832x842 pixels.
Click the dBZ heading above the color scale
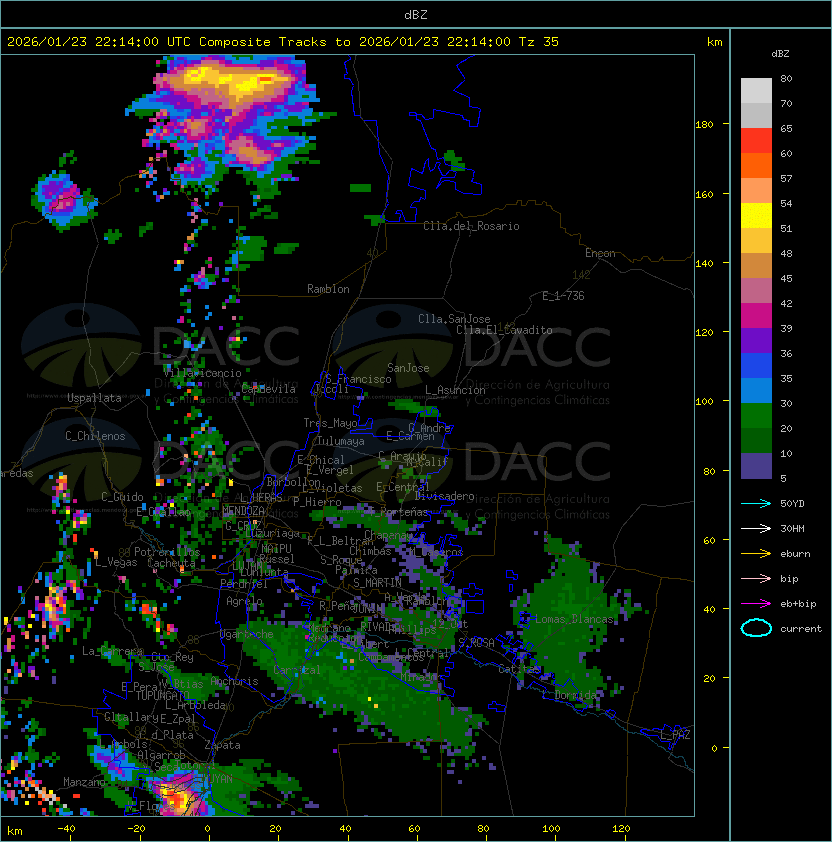780,54
